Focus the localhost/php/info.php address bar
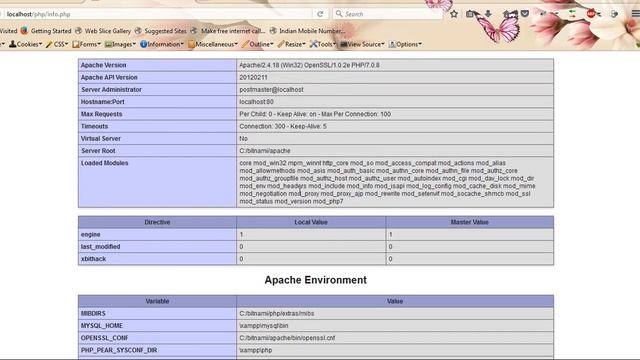640x360 pixels. [x=157, y=14]
